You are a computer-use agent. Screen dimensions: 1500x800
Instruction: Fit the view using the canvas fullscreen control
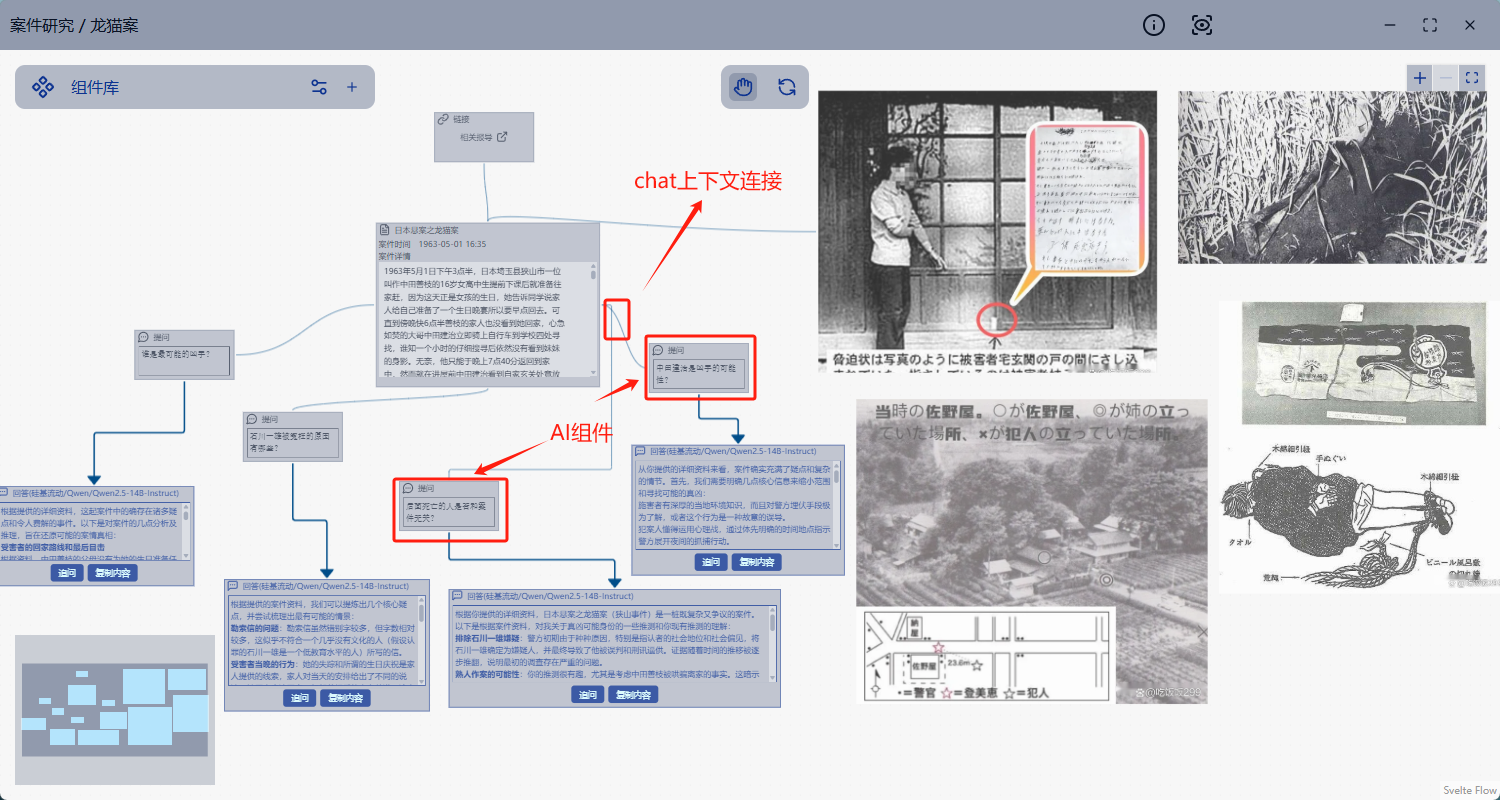(x=1471, y=77)
